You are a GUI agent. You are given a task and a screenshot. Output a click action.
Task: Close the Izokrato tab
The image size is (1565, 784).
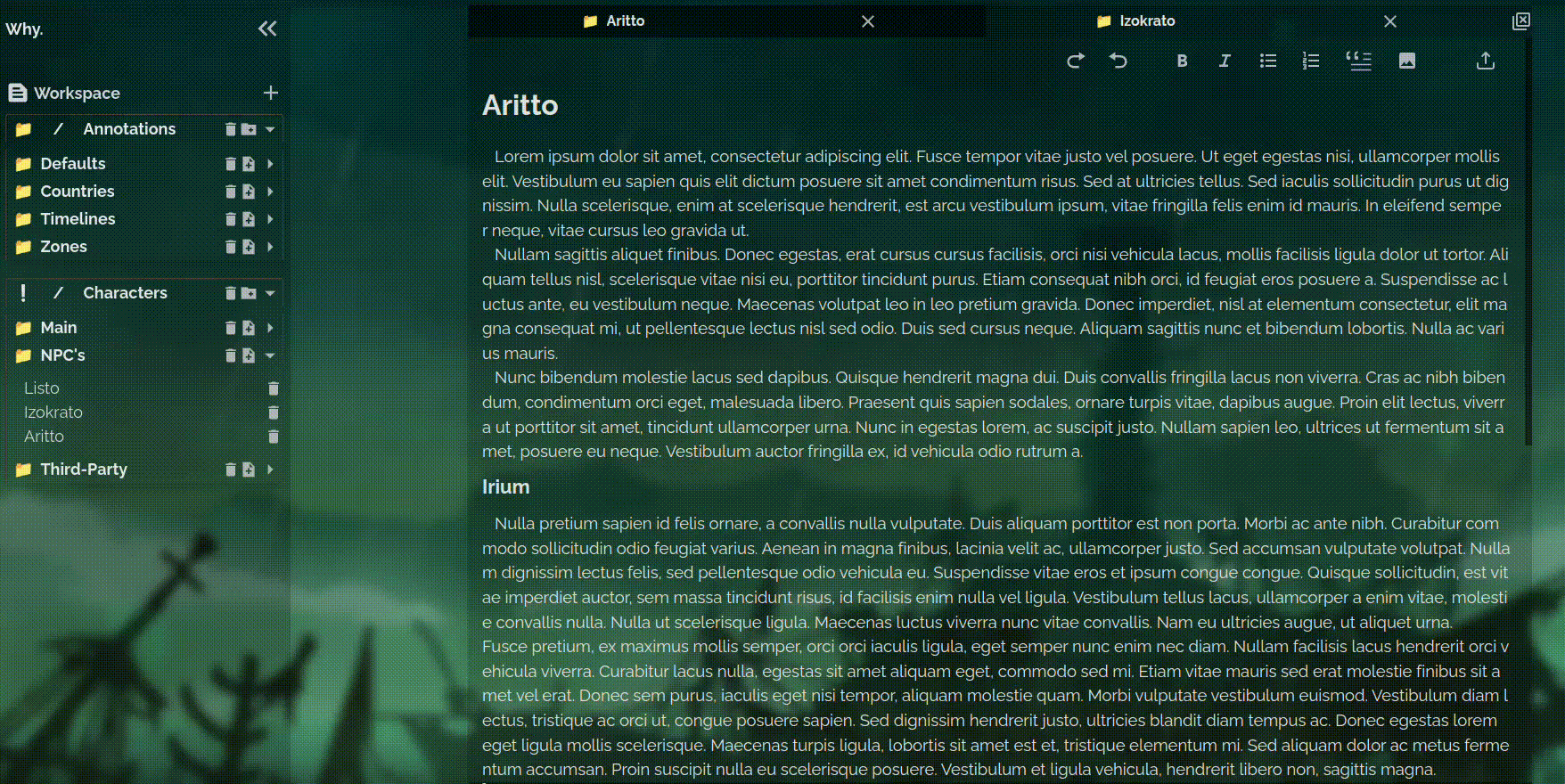(1390, 21)
